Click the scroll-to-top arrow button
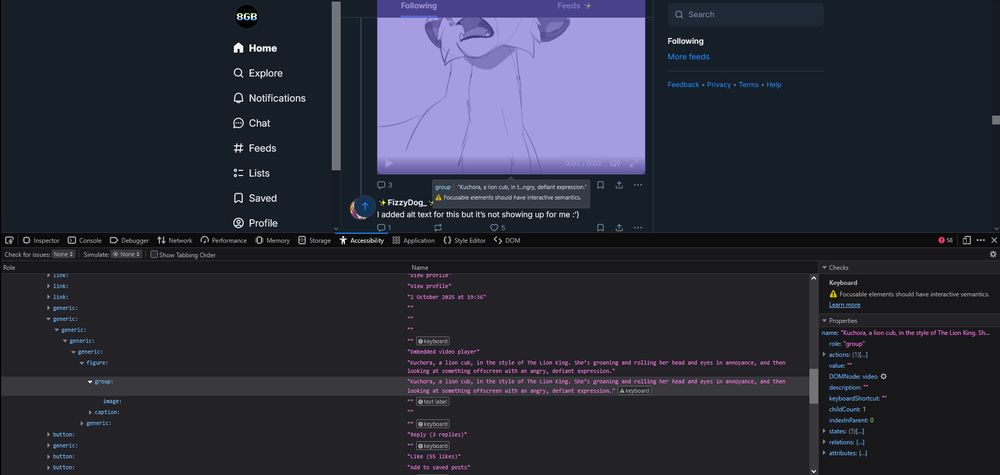The width and height of the screenshot is (1000, 475). point(365,207)
